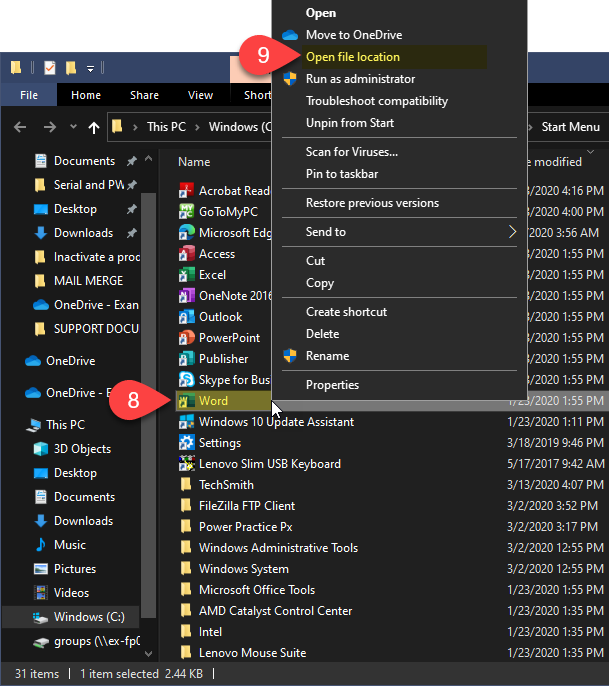Click the Windows (C:) drive icon

point(41,617)
